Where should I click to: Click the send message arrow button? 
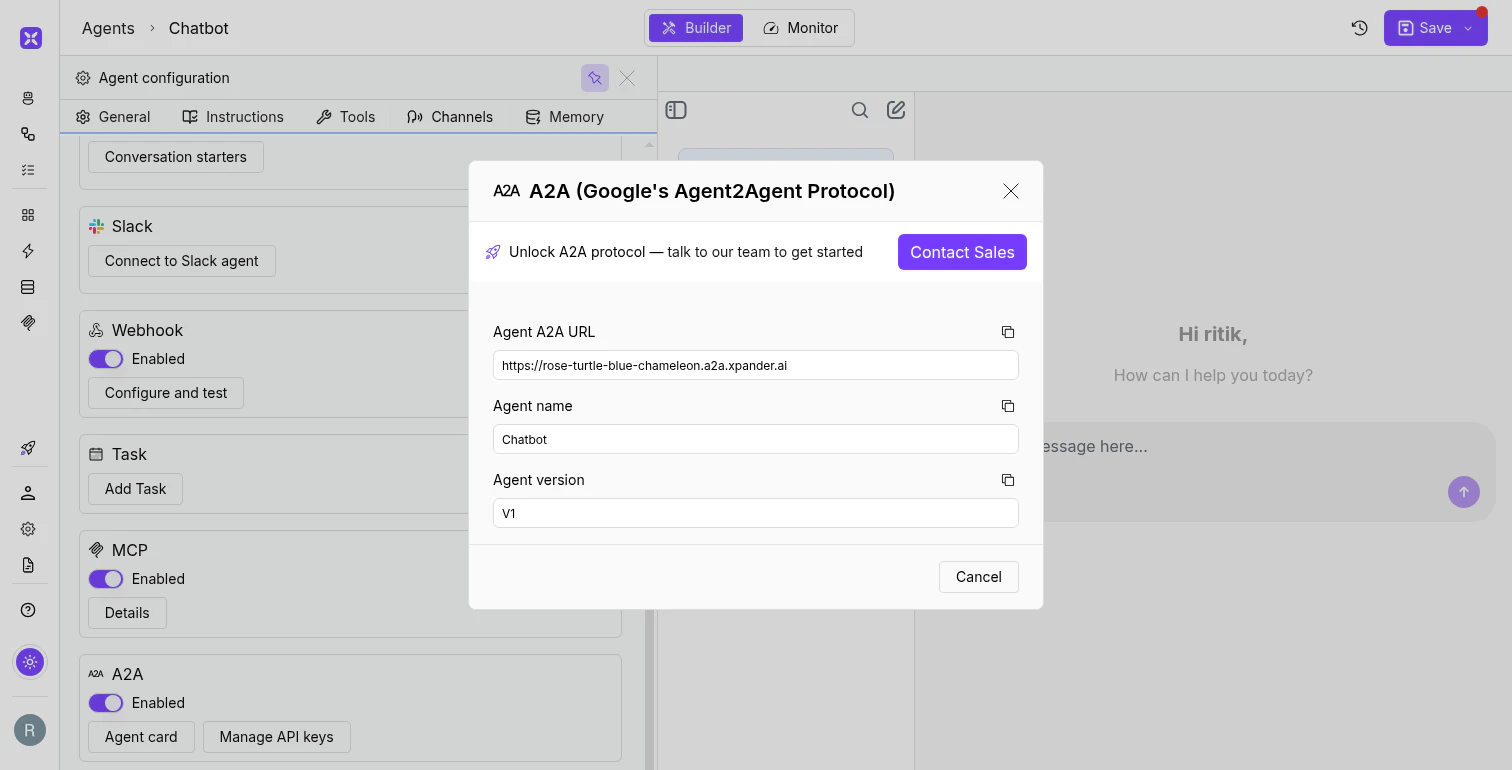click(1464, 491)
